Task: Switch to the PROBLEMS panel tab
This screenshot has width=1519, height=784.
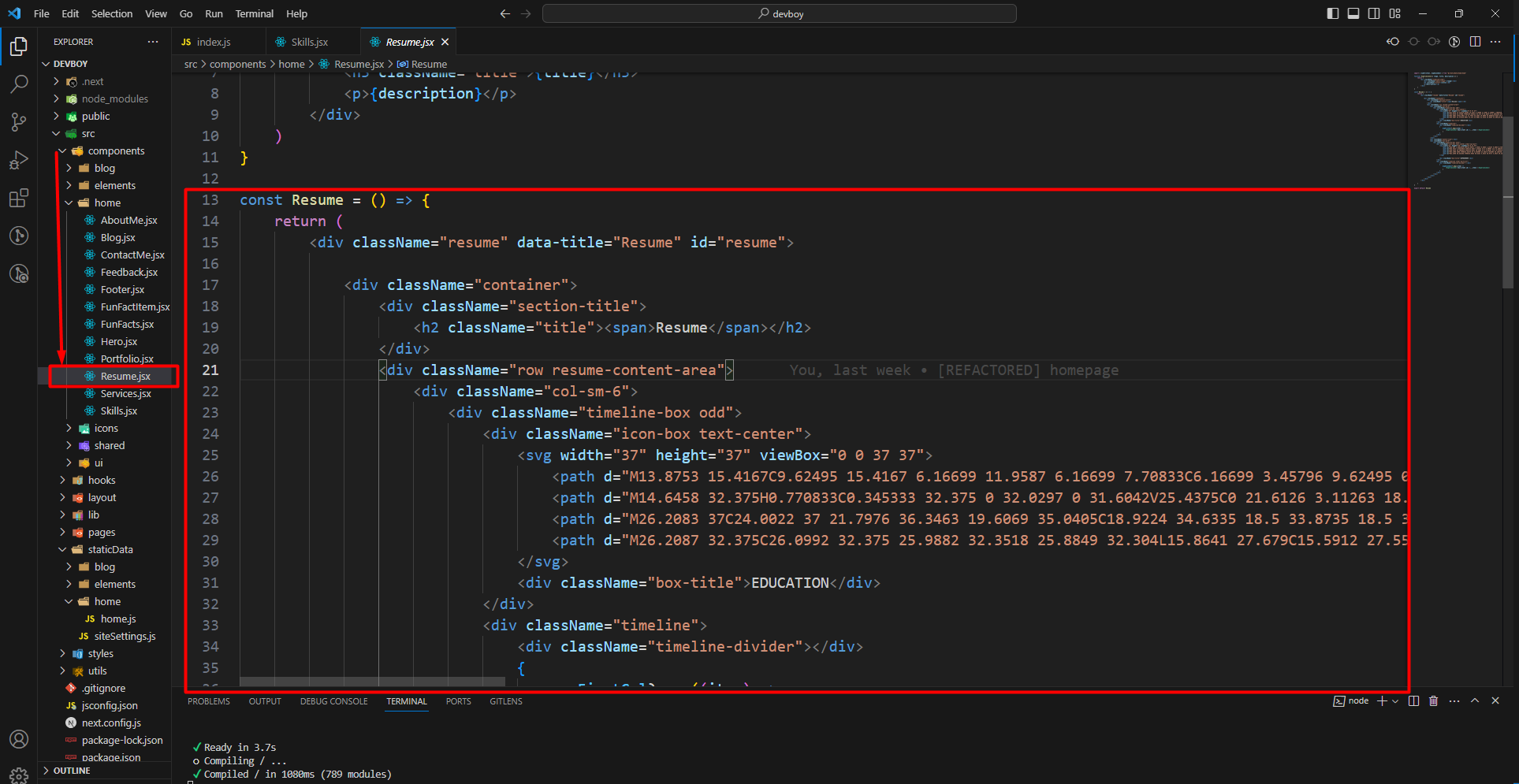Action: pos(209,701)
